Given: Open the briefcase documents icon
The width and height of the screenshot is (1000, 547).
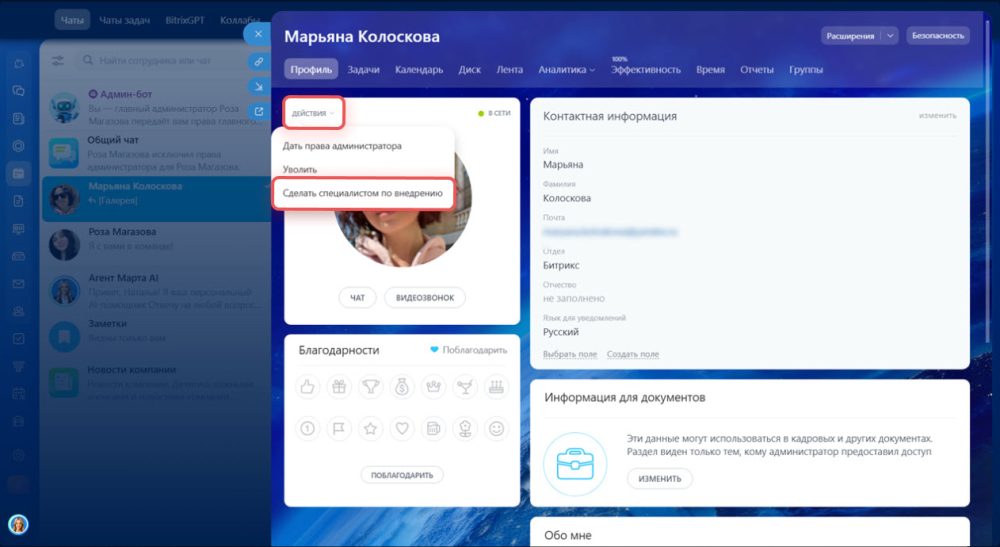Looking at the screenshot, I should point(575,465).
